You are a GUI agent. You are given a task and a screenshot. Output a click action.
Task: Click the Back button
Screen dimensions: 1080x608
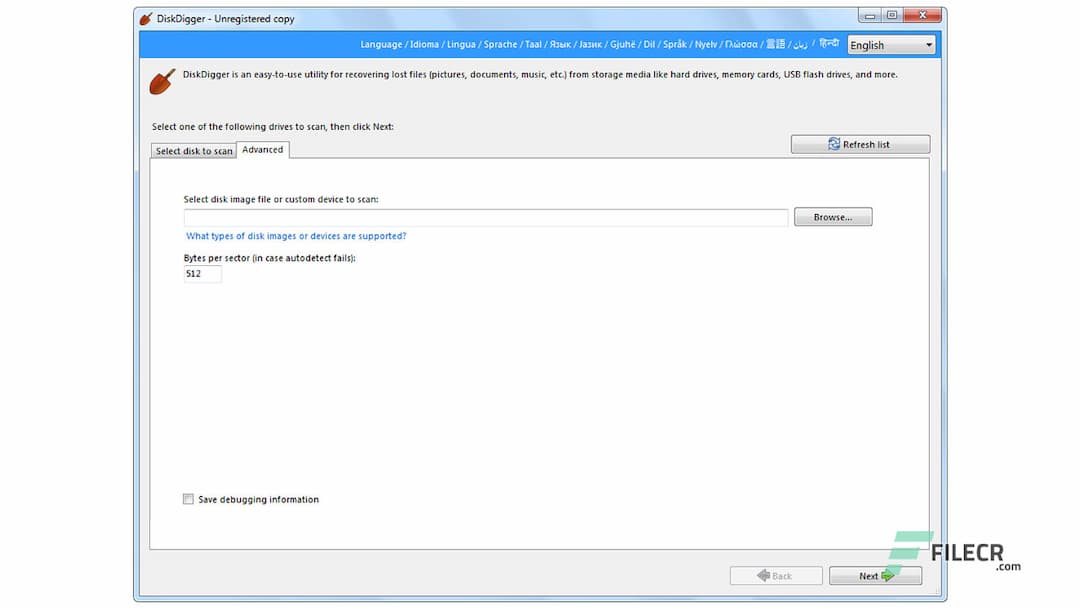776,575
